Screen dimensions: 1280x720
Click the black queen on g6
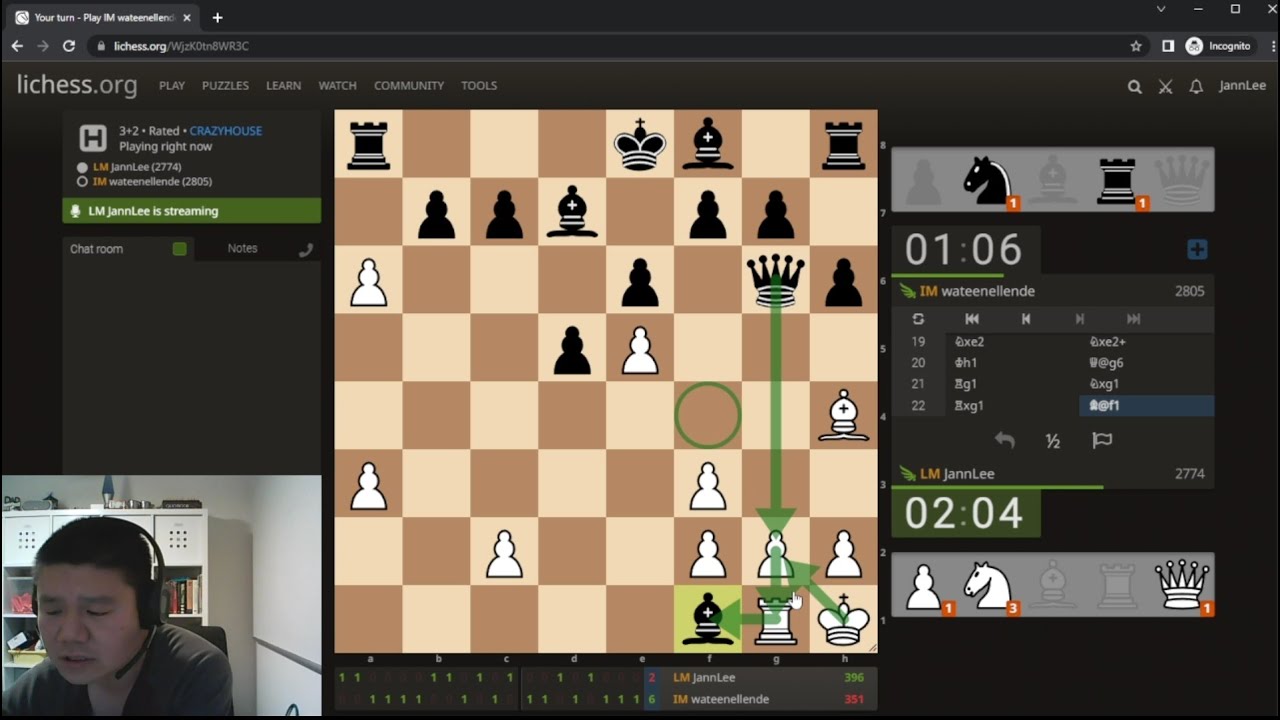(776, 279)
